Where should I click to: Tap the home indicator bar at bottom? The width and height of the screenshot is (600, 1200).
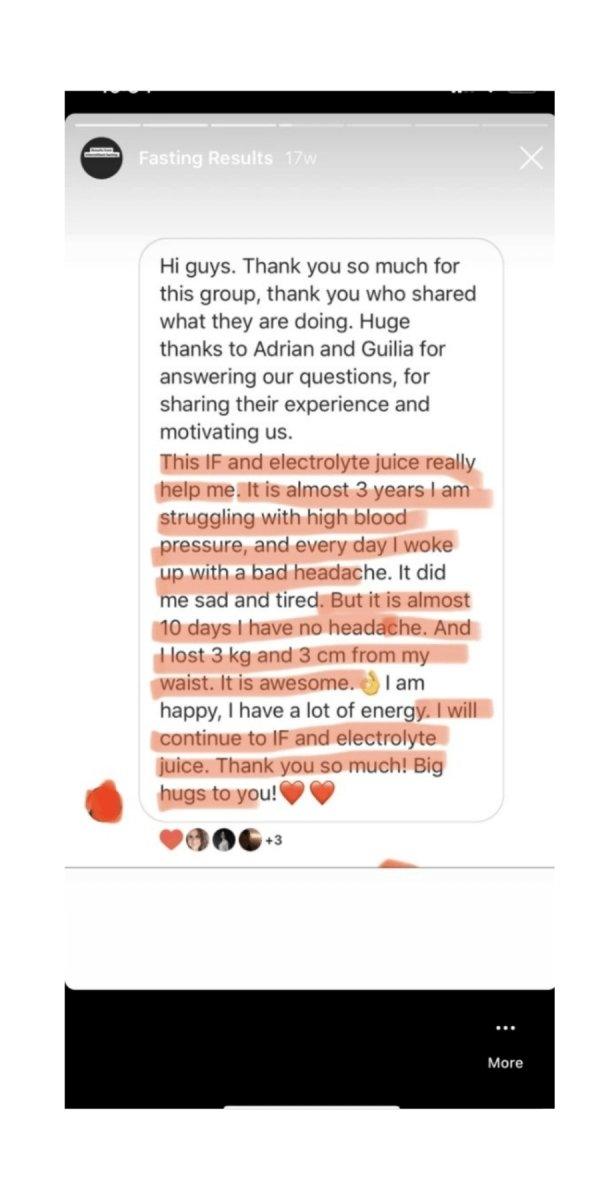click(x=310, y=1106)
